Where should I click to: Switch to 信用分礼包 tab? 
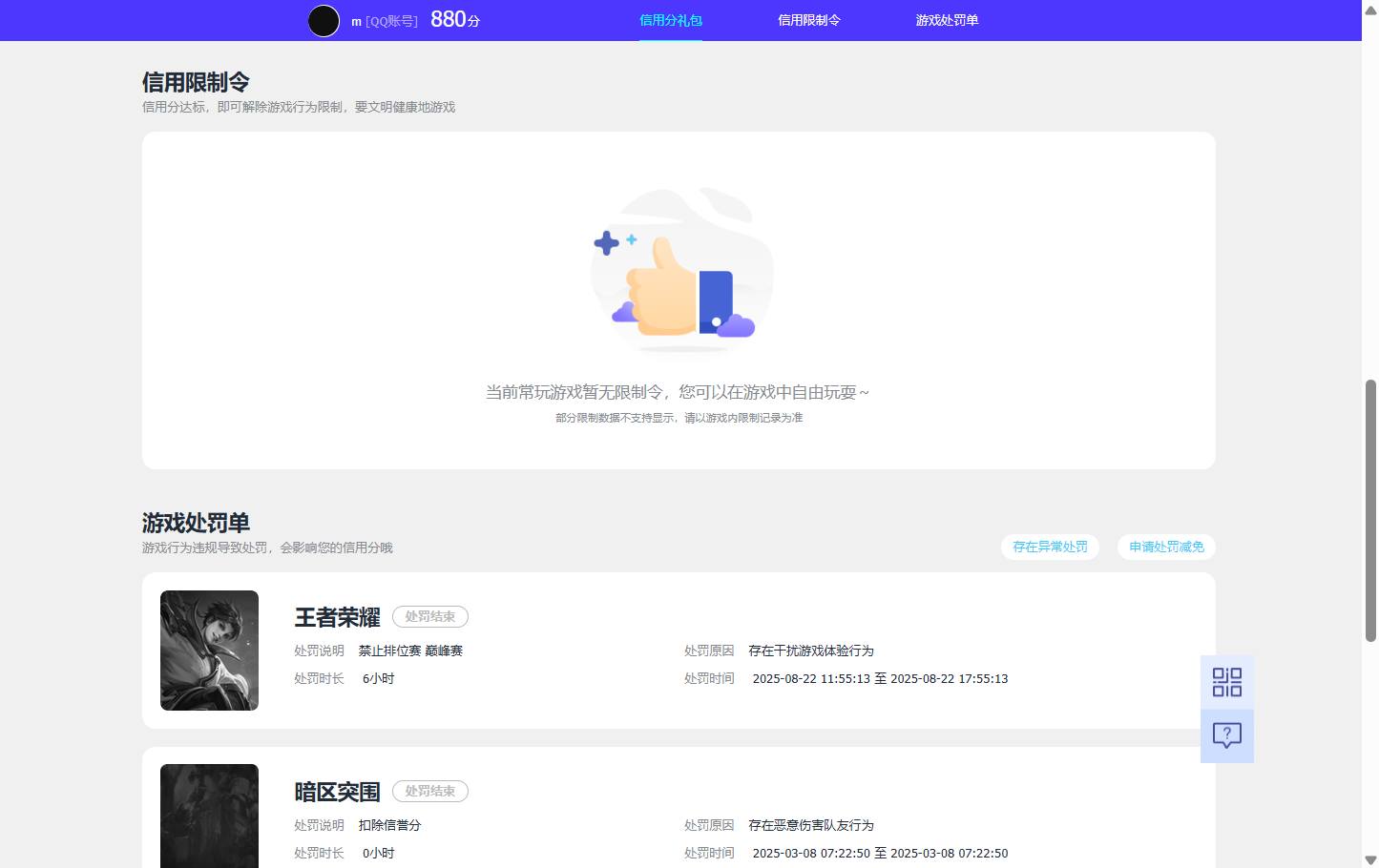click(671, 20)
